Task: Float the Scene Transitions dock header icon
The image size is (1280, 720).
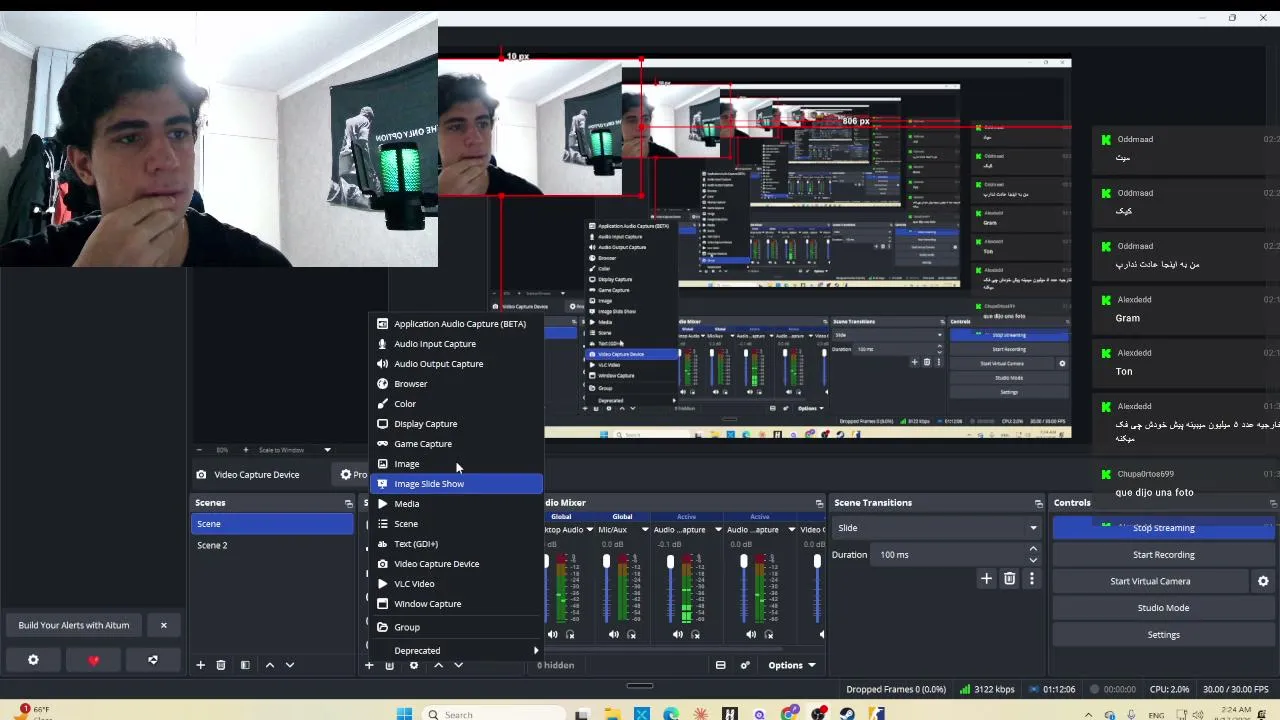Action: (x=1038, y=503)
